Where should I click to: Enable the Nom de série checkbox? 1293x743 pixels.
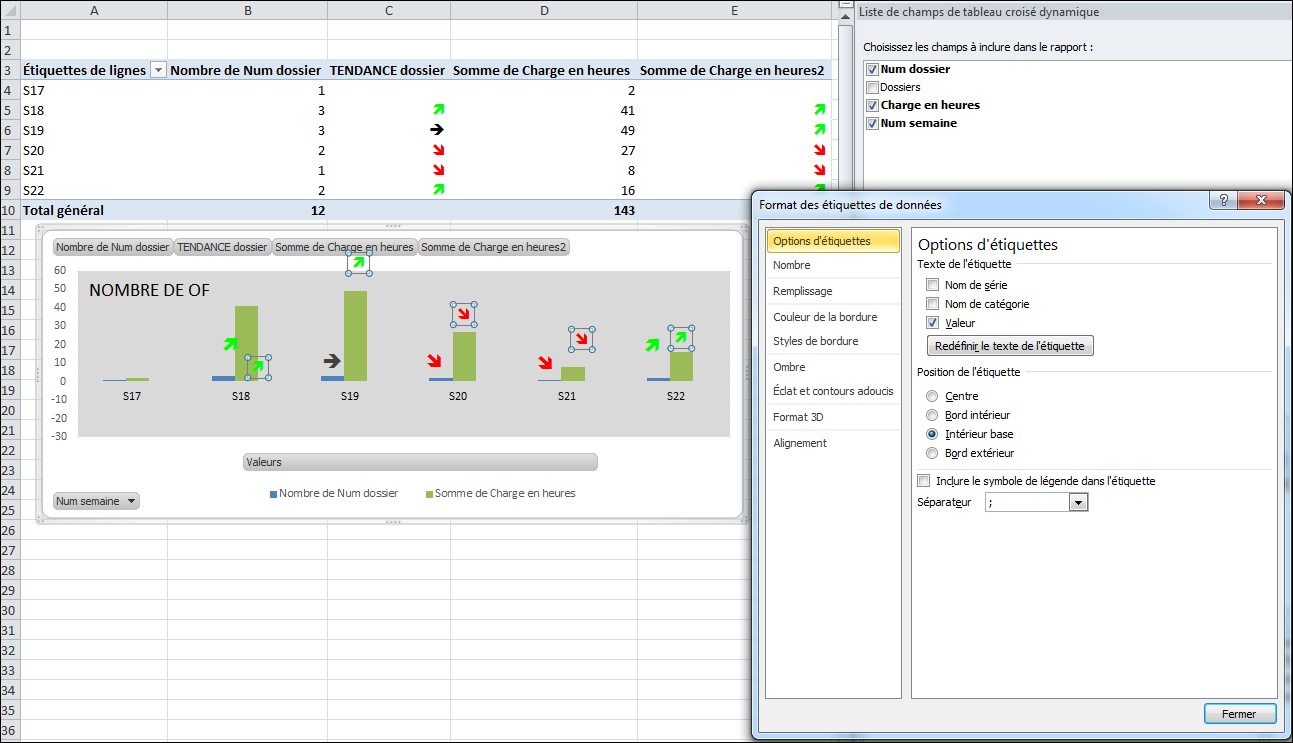932,285
